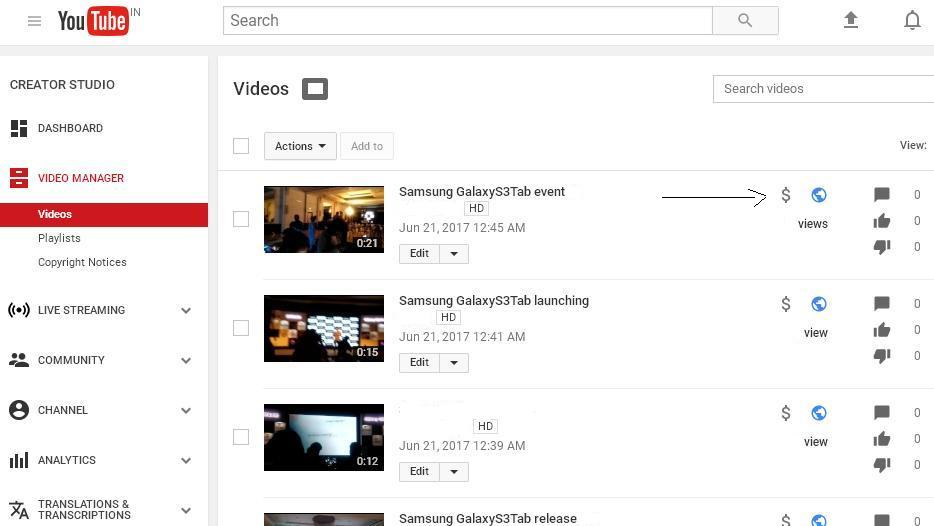Image resolution: width=934 pixels, height=526 pixels.
Task: Check the Samsung GalaxyS3Tab event video
Action: pyautogui.click(x=241, y=219)
